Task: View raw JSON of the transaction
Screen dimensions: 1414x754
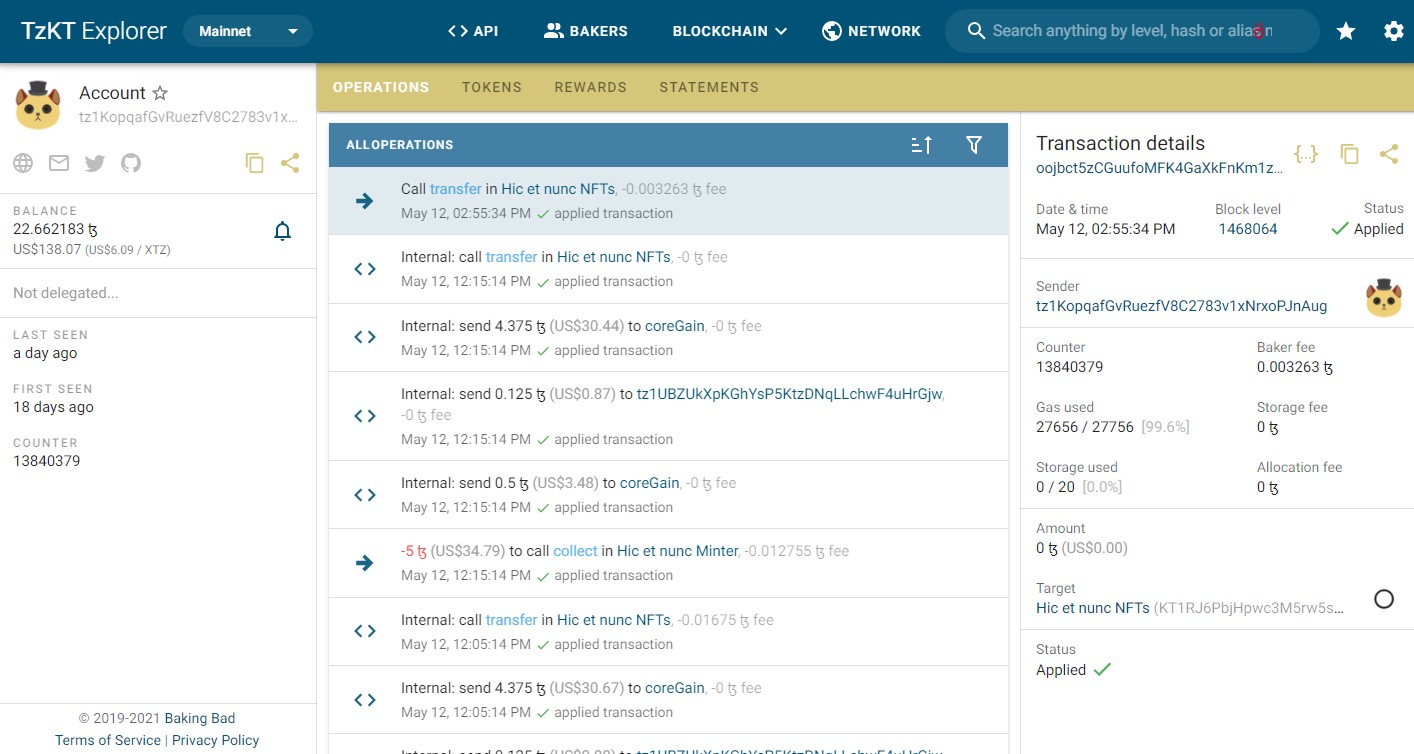Action: 1306,154
